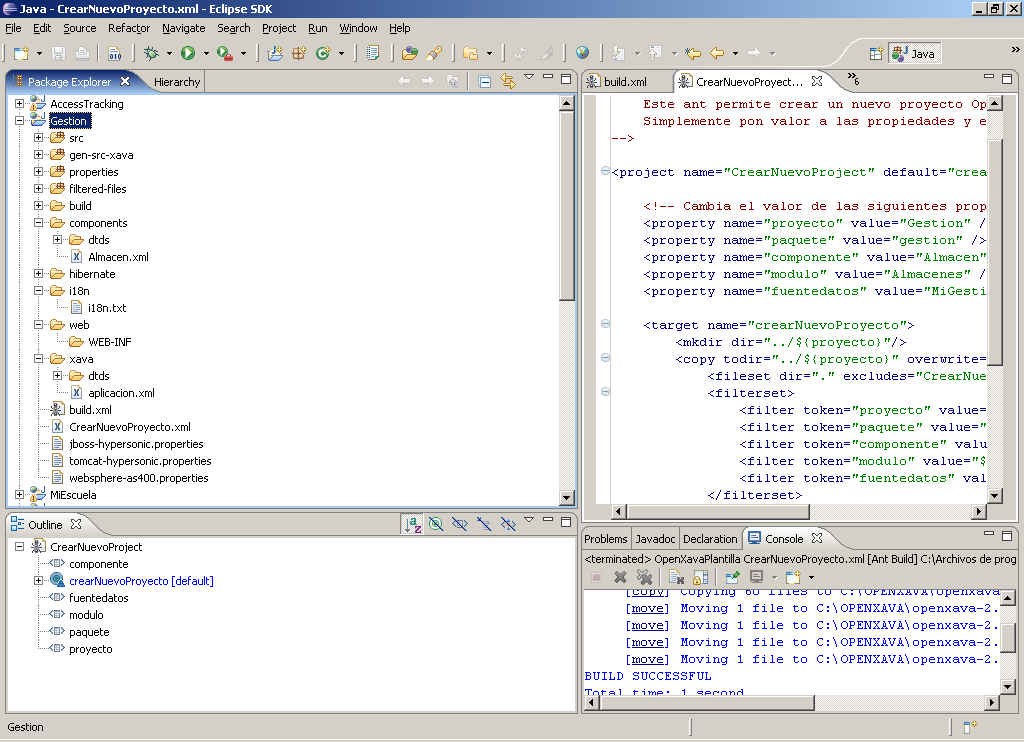1024x742 pixels.
Task: Collapse the components folder in tree
Action: (x=39, y=223)
